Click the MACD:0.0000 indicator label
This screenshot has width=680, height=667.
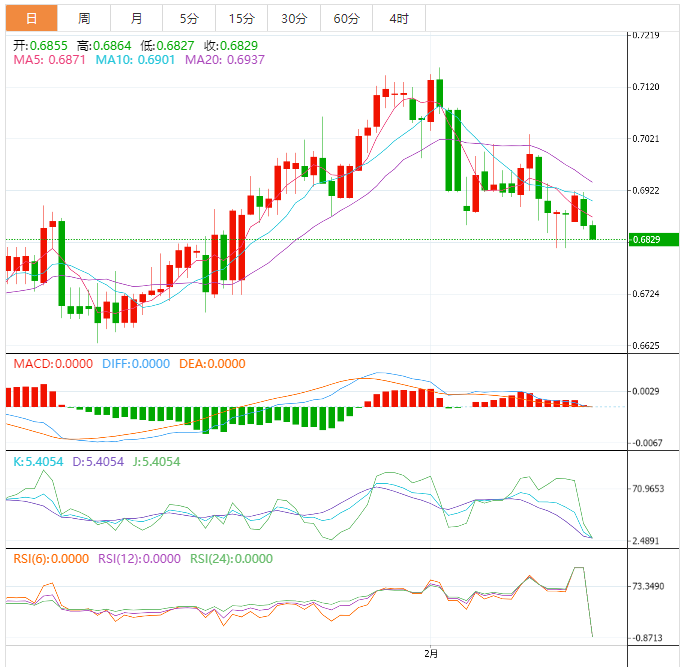point(53,363)
